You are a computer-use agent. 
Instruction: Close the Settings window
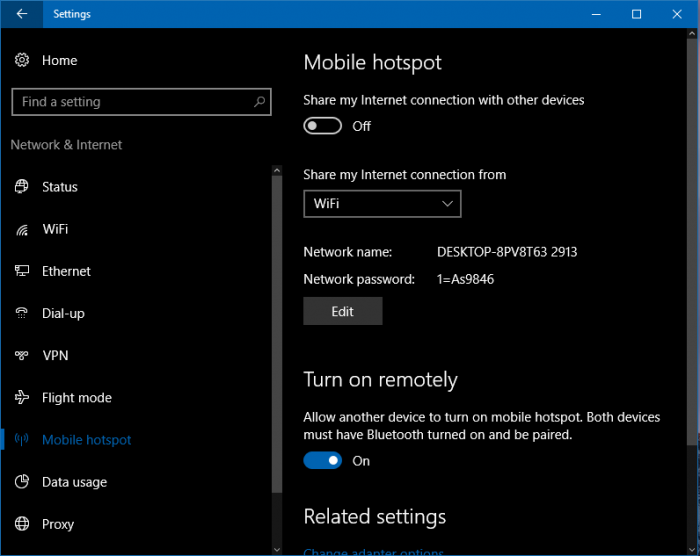[677, 14]
